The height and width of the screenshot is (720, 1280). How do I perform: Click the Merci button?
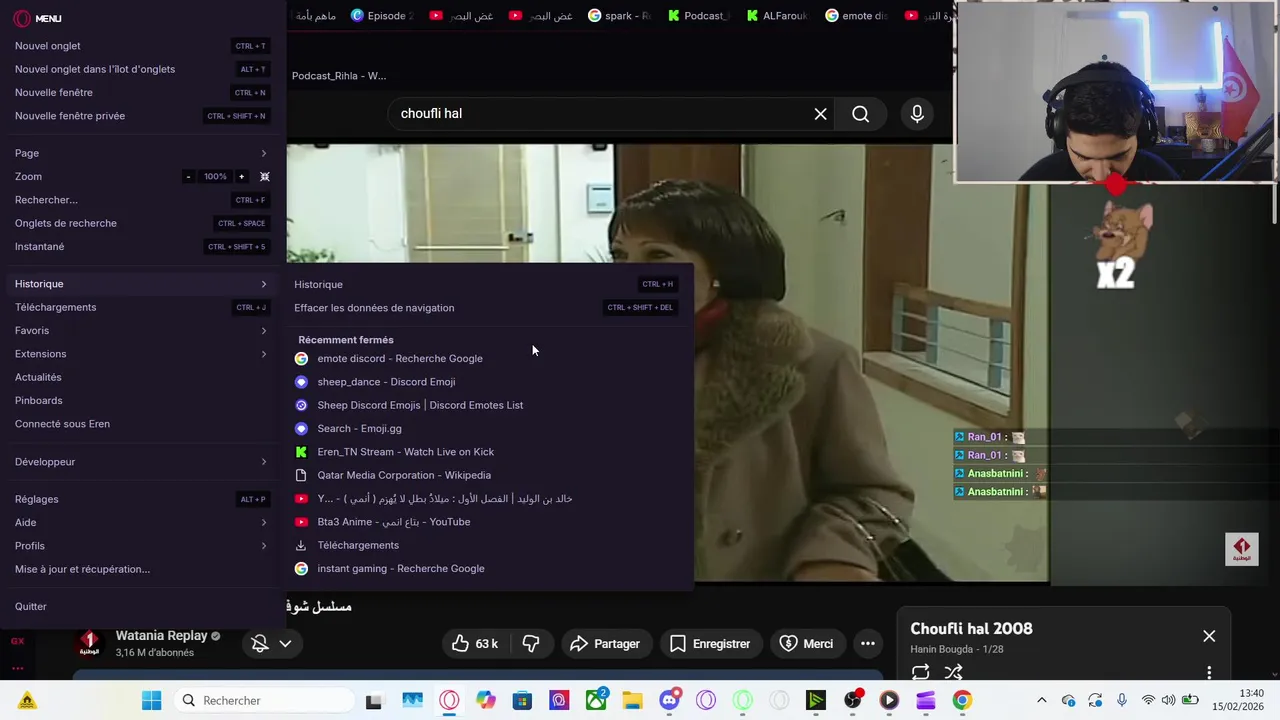[806, 644]
